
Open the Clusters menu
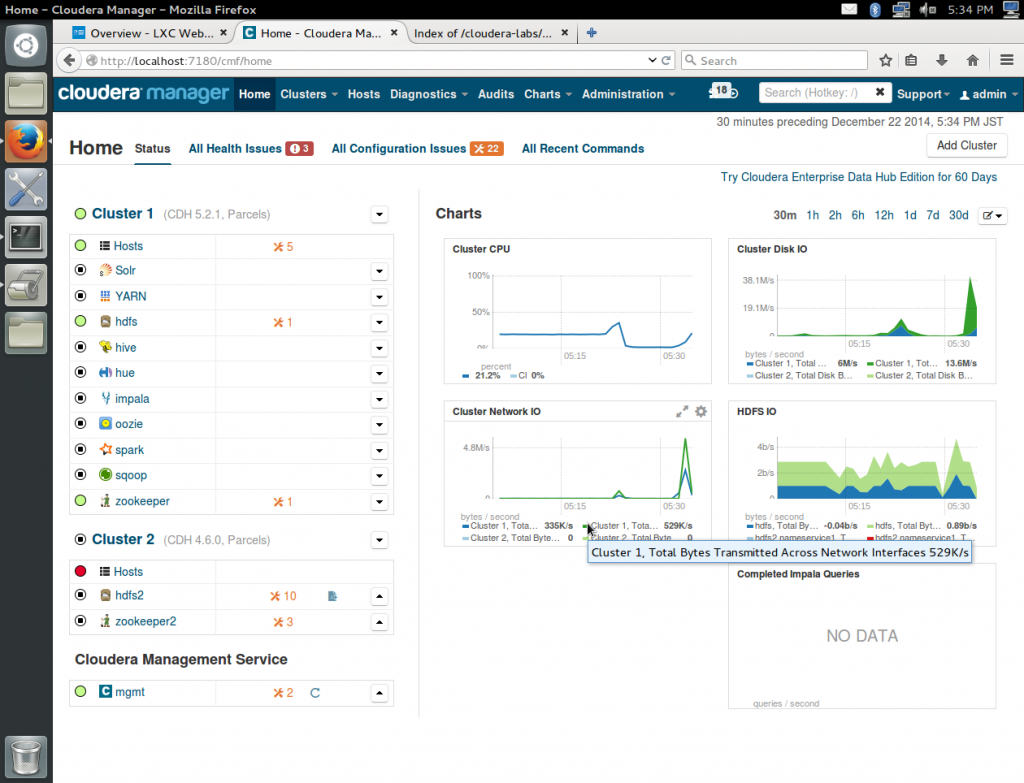pos(309,94)
